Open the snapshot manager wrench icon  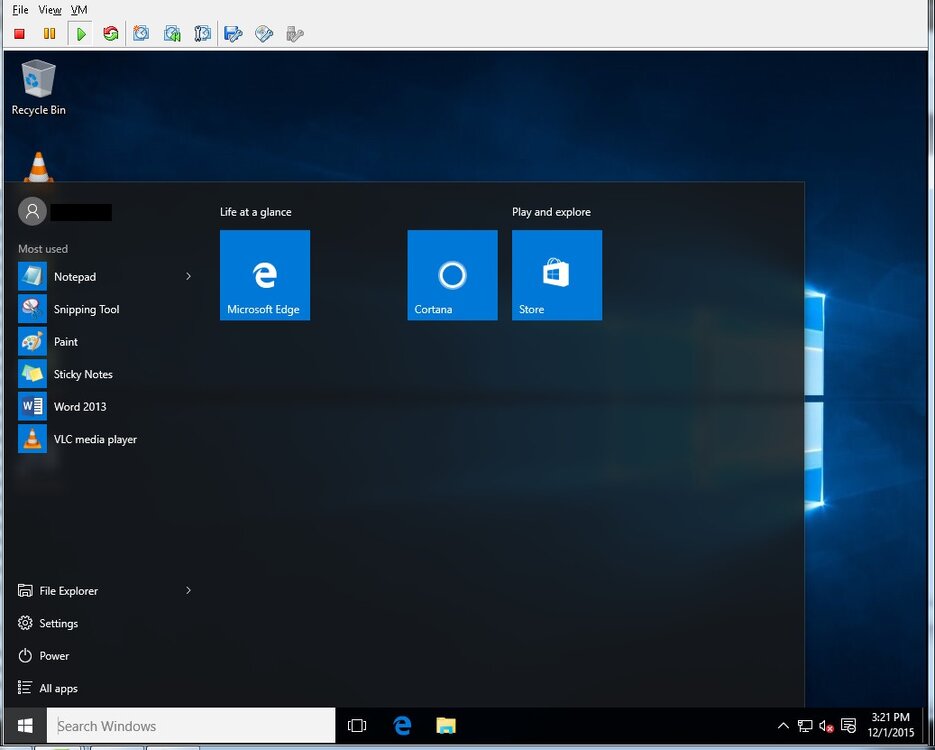[203, 33]
